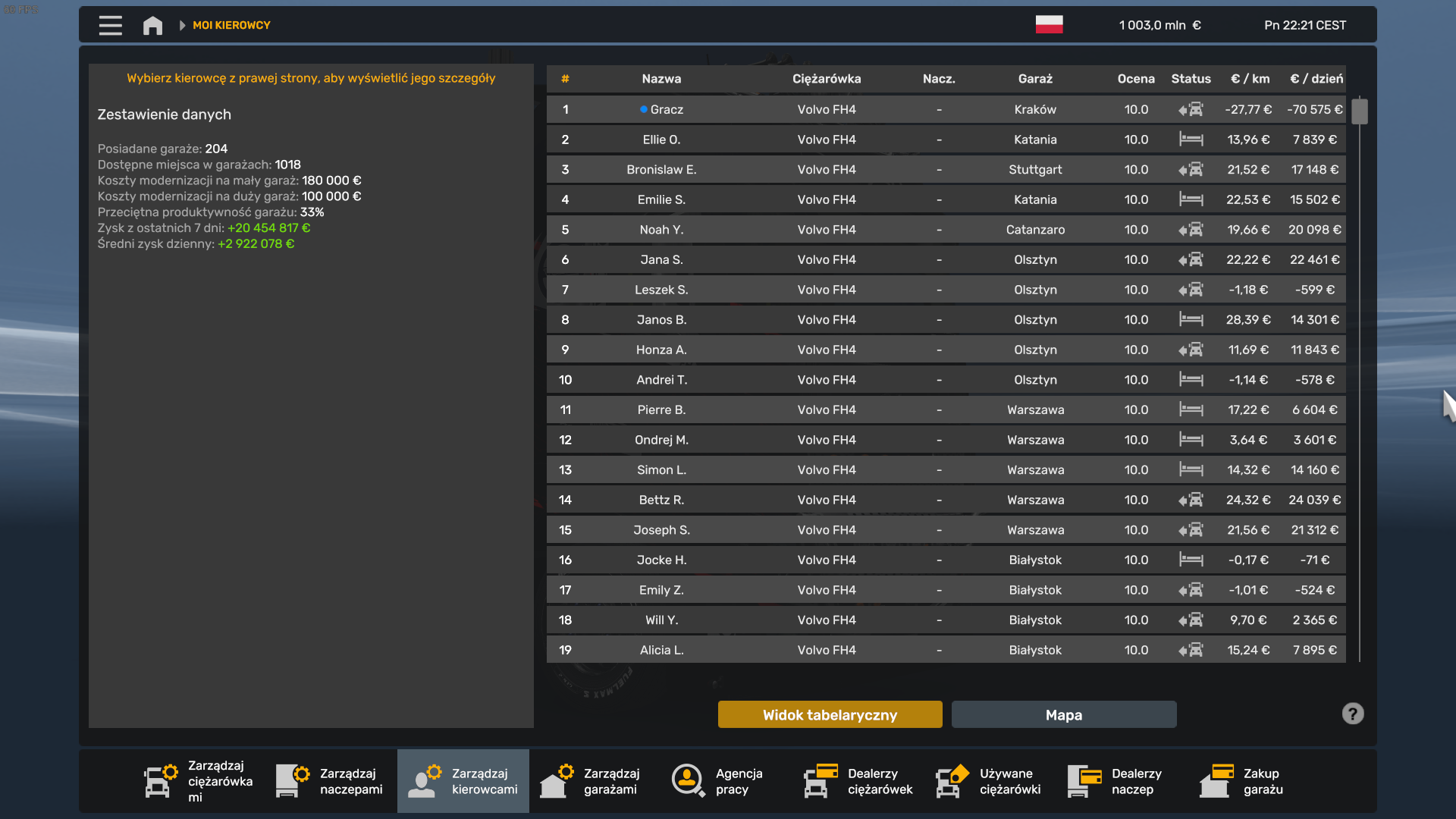The width and height of the screenshot is (1456, 819).
Task: Click the Polish flag icon
Action: click(x=1049, y=25)
